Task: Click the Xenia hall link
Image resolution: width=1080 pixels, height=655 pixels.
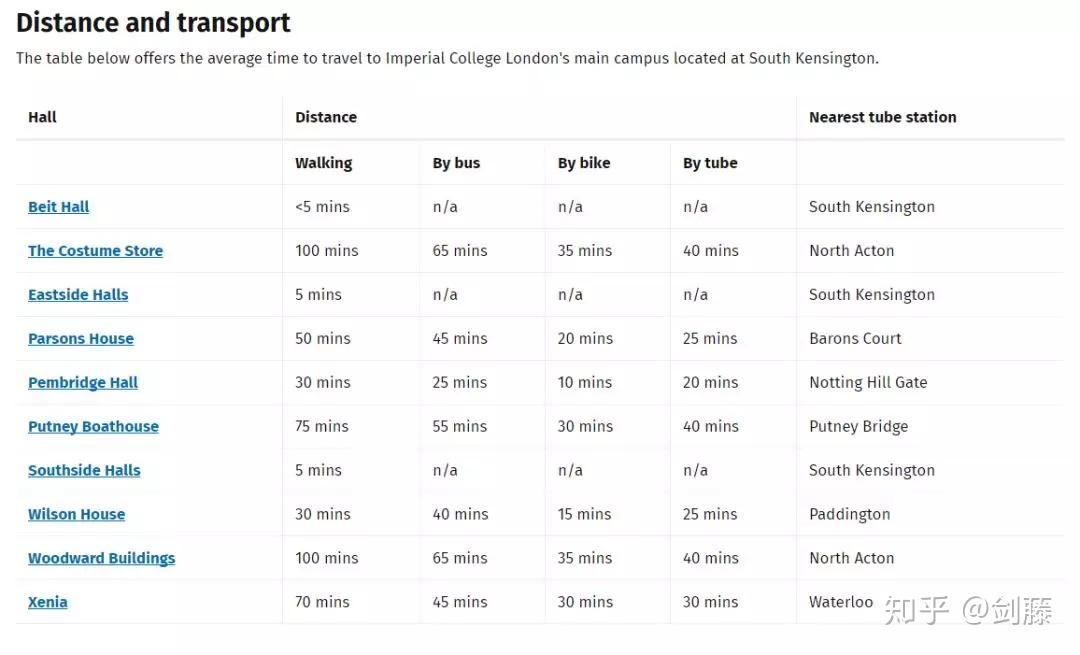Action: (48, 603)
